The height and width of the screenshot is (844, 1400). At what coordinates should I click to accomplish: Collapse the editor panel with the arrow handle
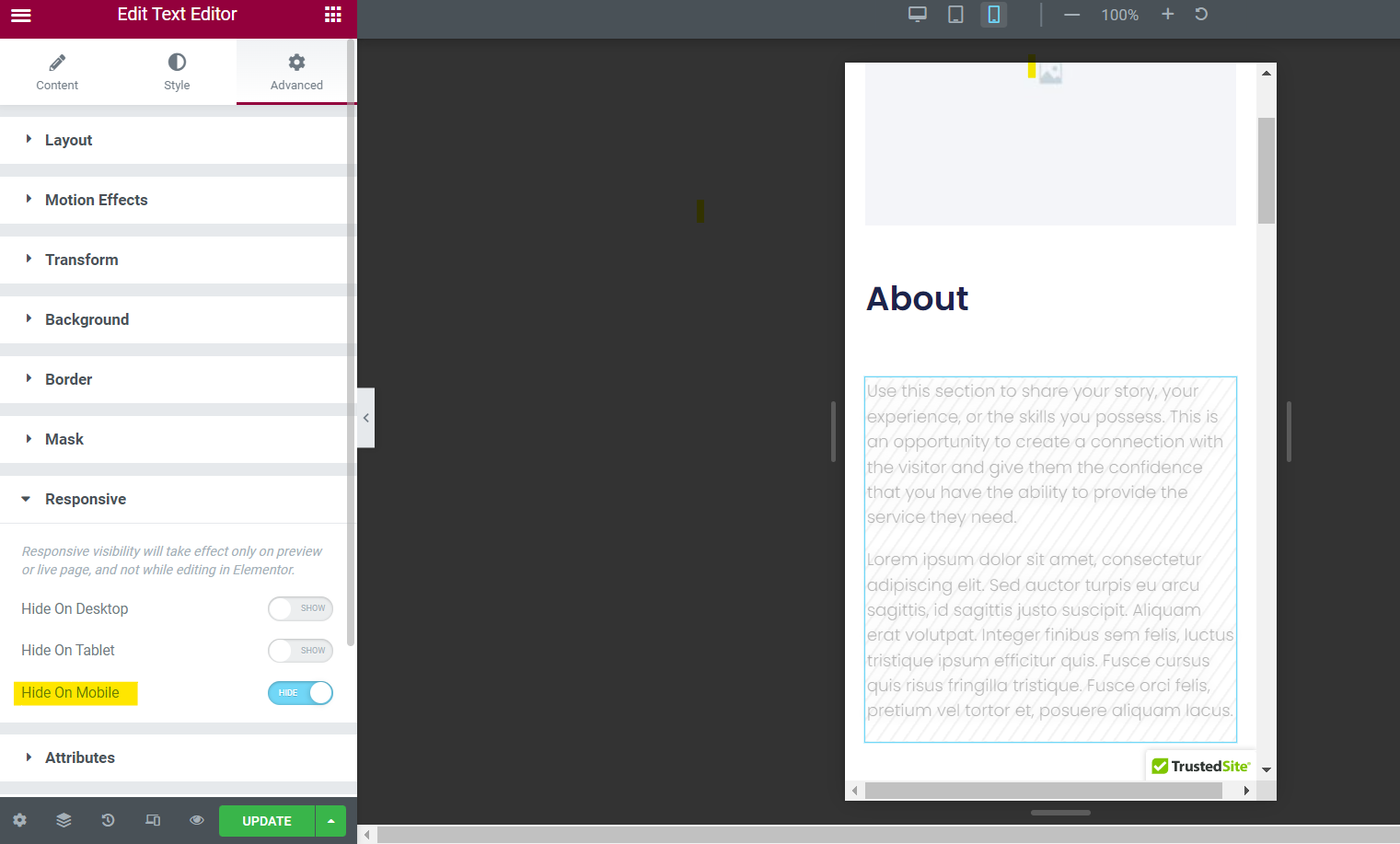click(x=365, y=418)
